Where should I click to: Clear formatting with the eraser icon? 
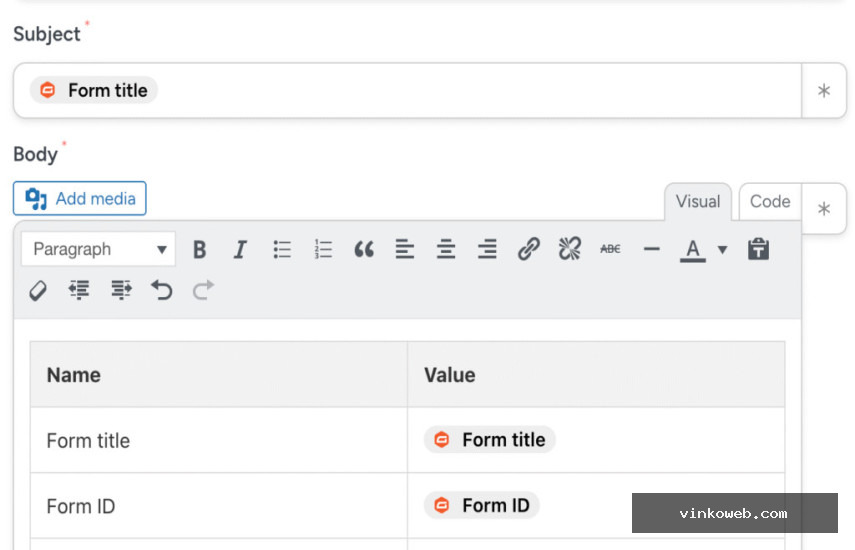click(38, 291)
